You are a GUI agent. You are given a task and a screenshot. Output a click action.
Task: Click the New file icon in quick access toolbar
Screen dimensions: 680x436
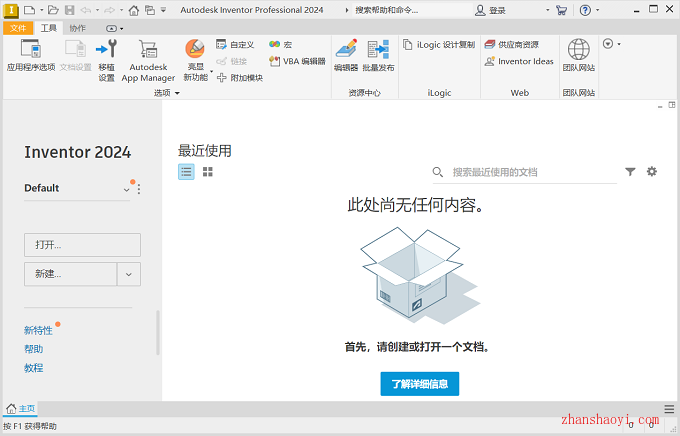[29, 10]
